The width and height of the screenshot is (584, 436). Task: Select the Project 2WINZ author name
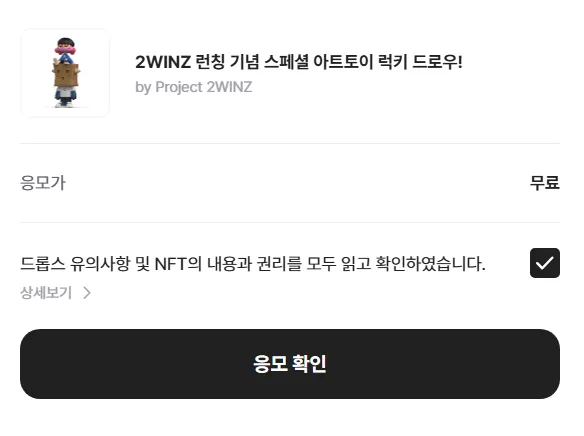point(203,87)
